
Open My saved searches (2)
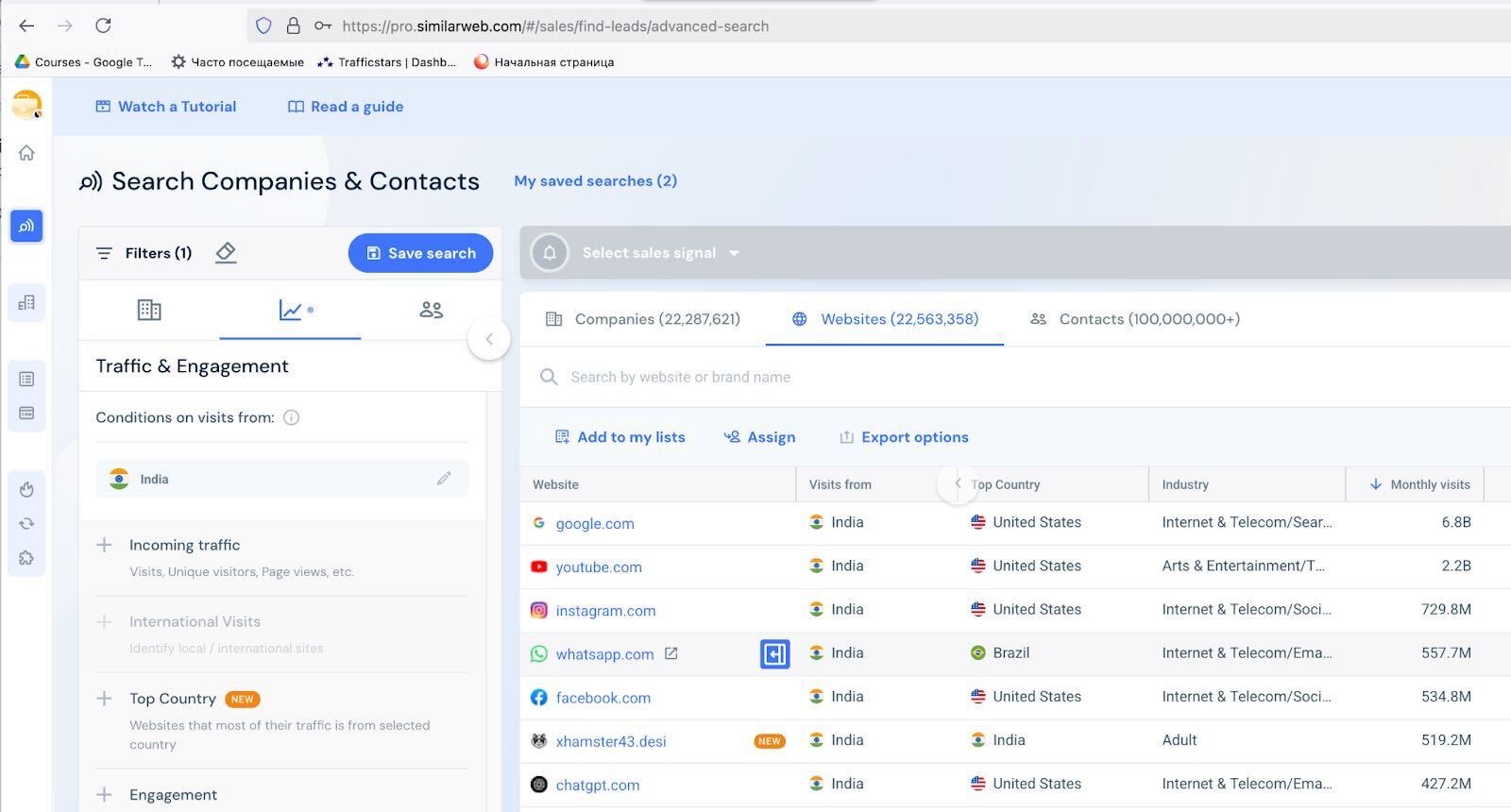pyautogui.click(x=595, y=181)
